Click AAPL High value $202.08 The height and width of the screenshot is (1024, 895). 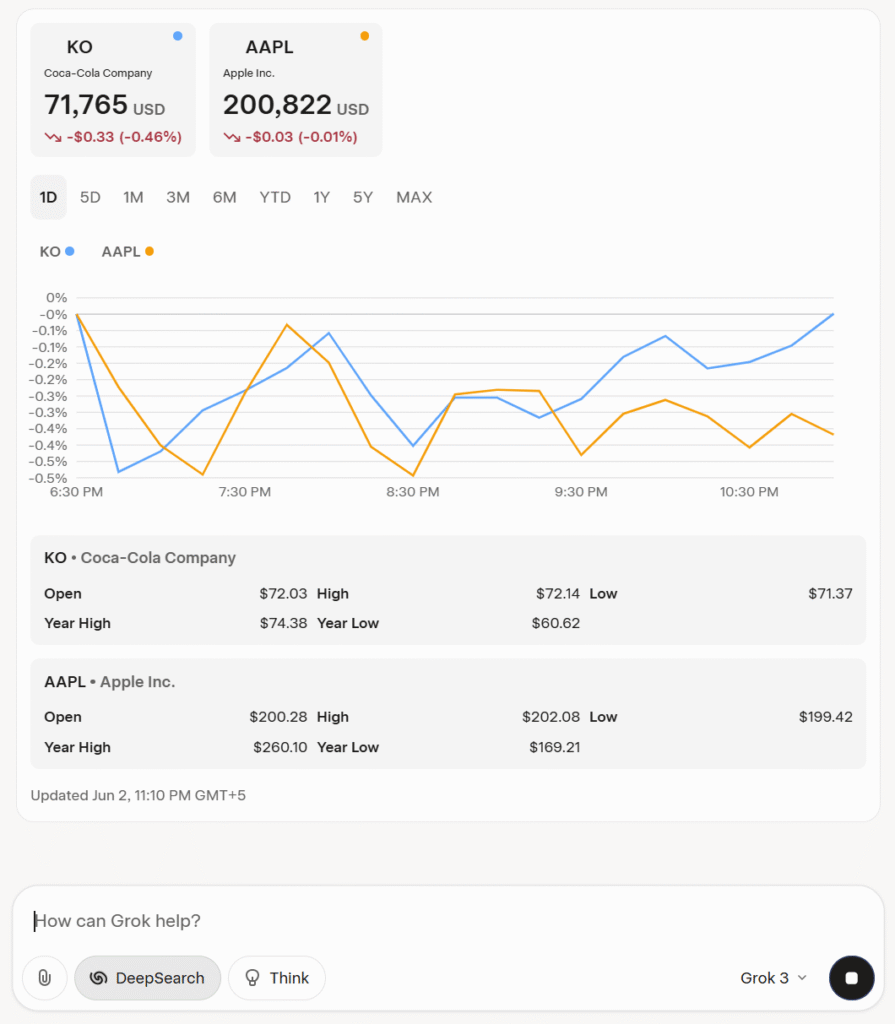(x=551, y=717)
